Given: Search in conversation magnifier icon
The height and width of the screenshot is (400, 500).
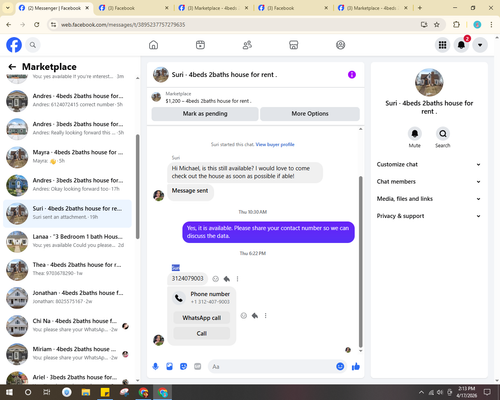Looking at the screenshot, I should (443, 134).
